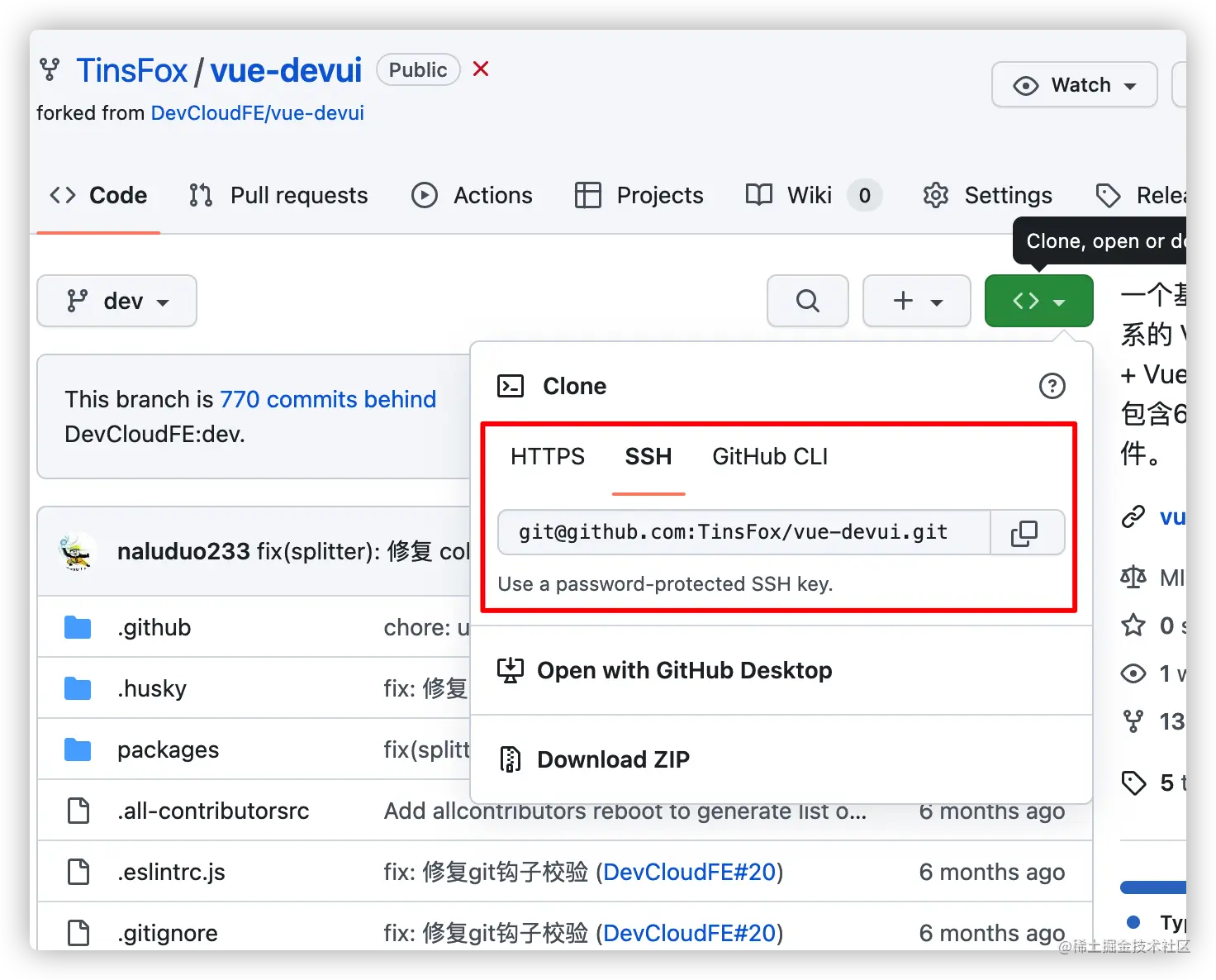Switch to the Code tab
This screenshot has width=1216, height=980.
(98, 195)
